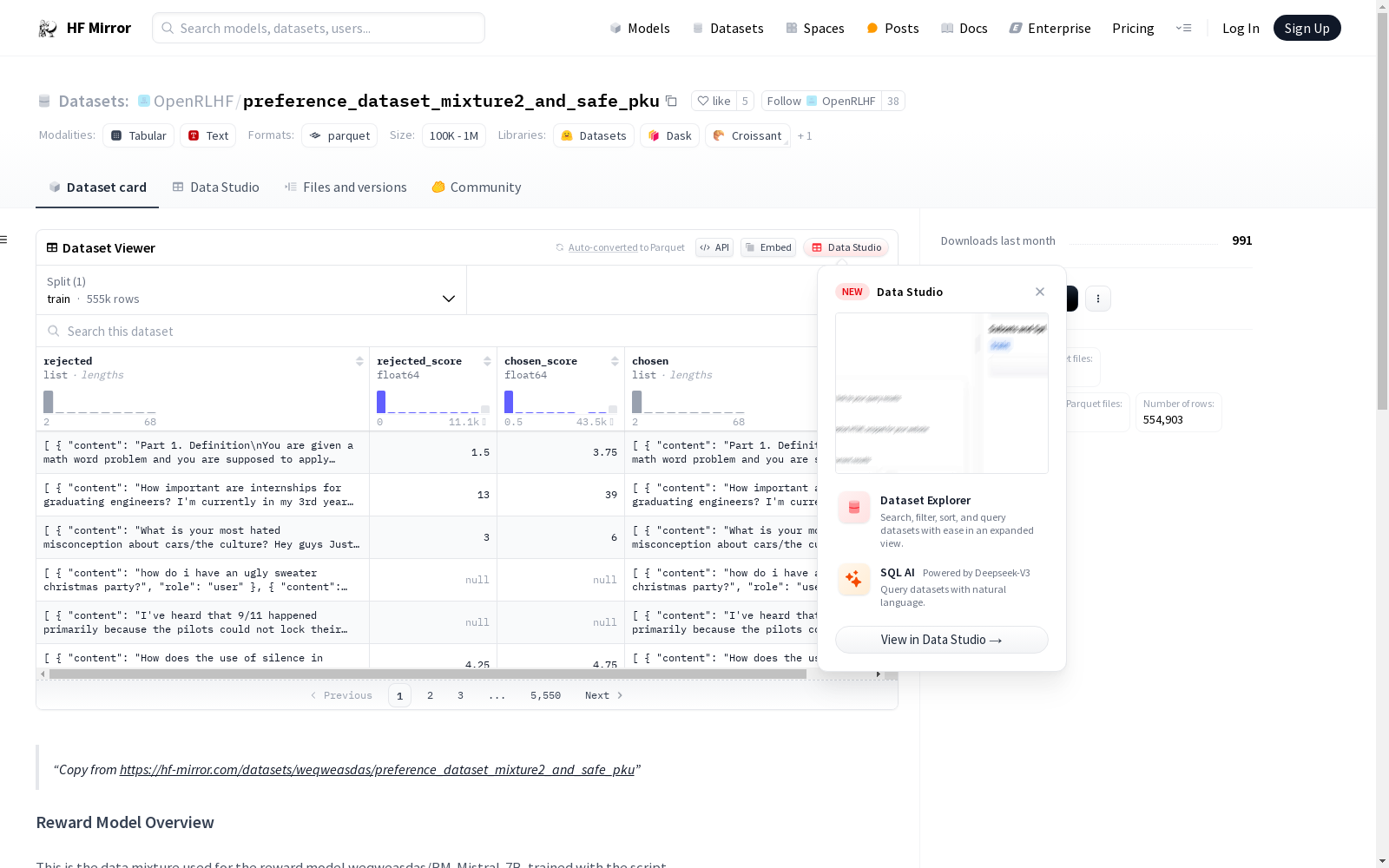Open Datasets in the navigation bar
1389x868 pixels.
[x=727, y=28]
